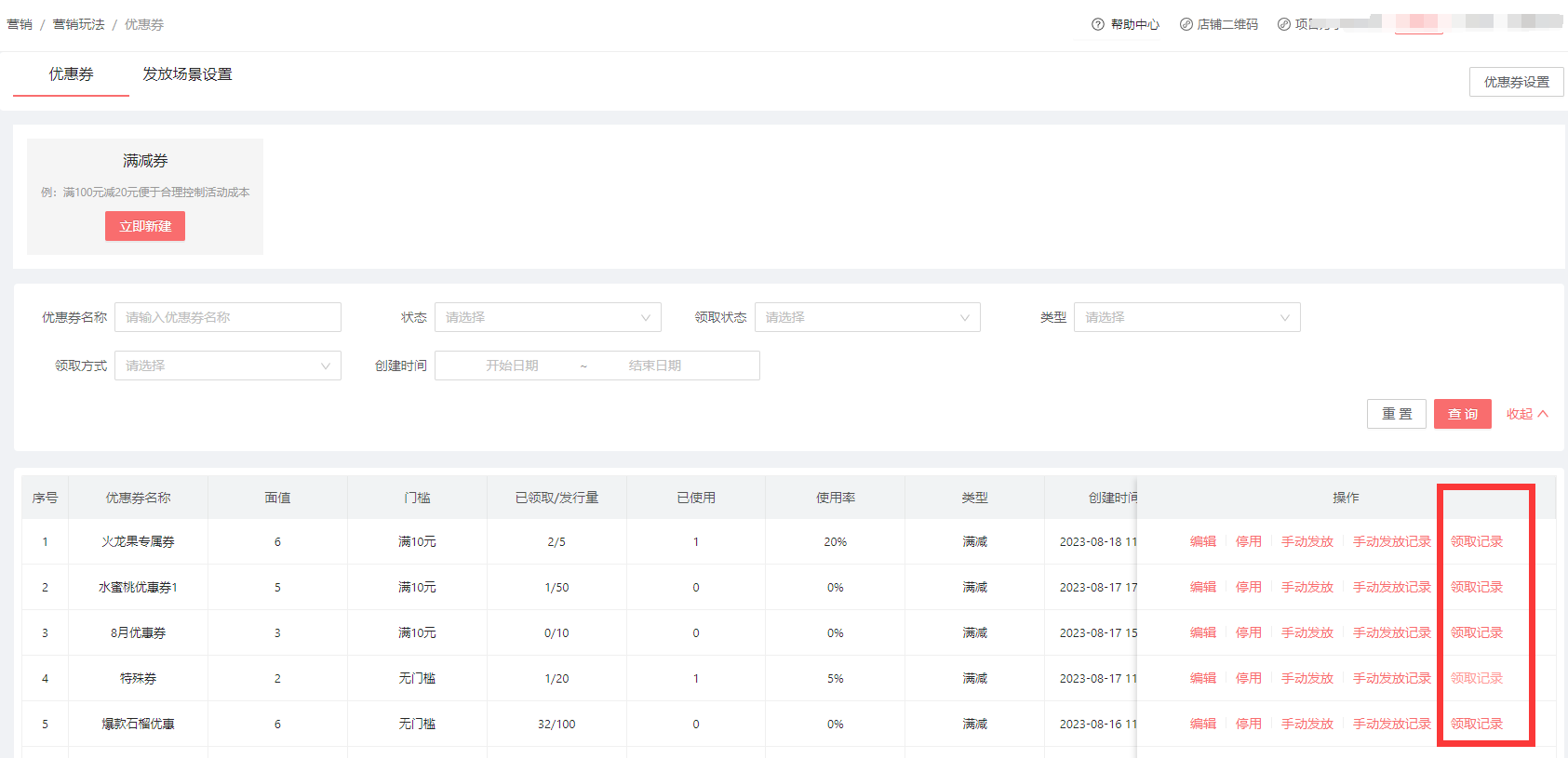This screenshot has width=1568, height=758.
Task: Edit the 火龙果专属券 coupon
Action: [1202, 541]
